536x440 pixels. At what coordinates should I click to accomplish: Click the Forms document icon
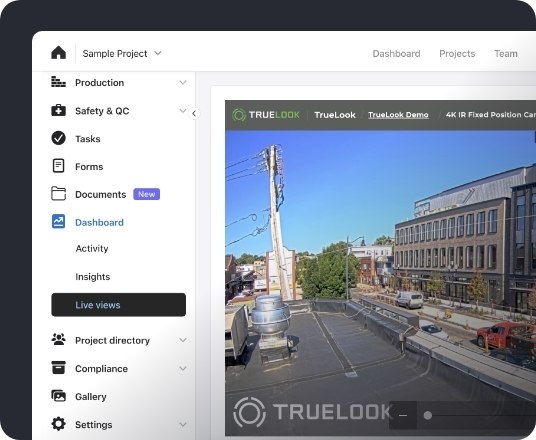click(58, 166)
